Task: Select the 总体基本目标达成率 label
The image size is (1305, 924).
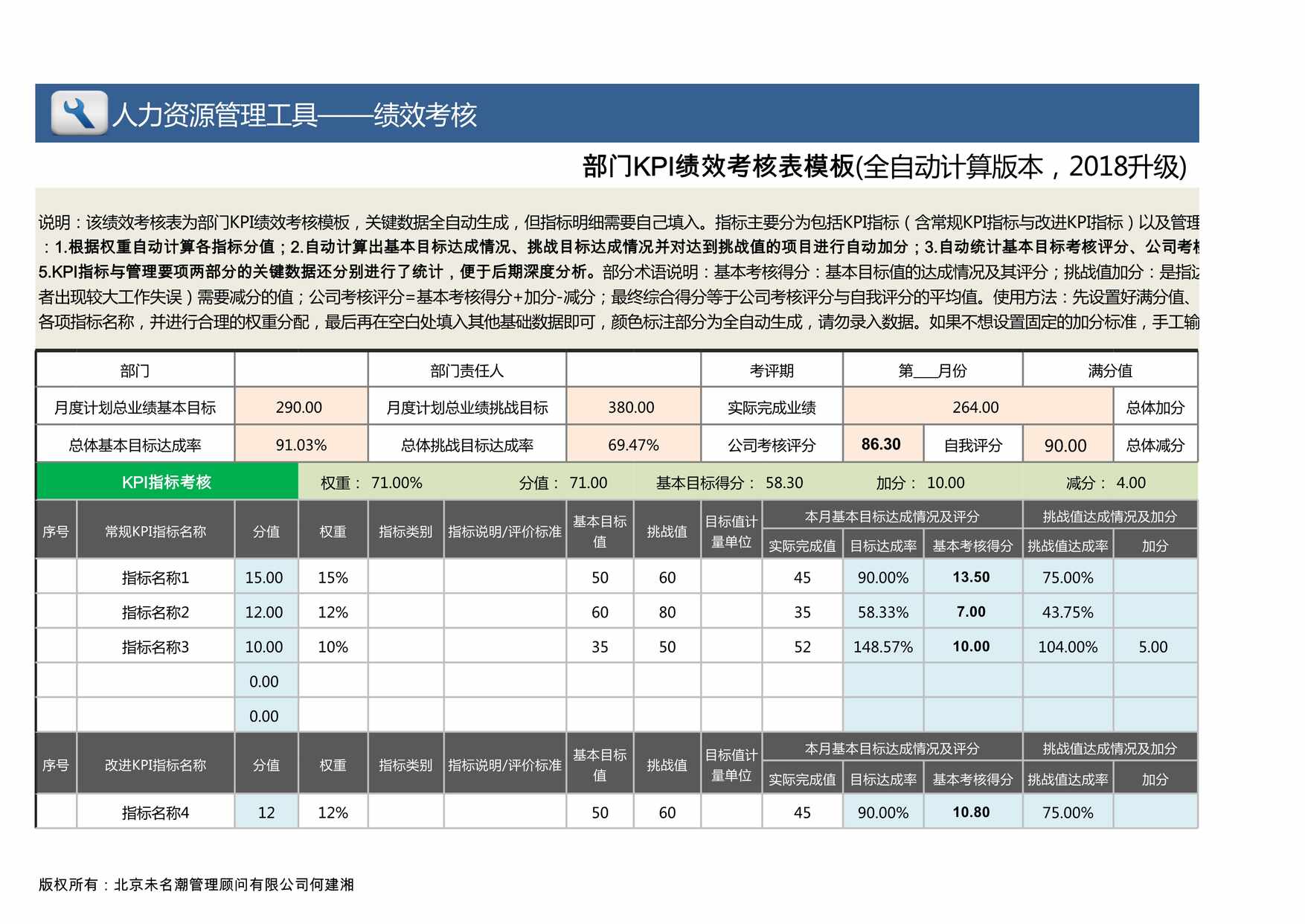Action: [135, 445]
